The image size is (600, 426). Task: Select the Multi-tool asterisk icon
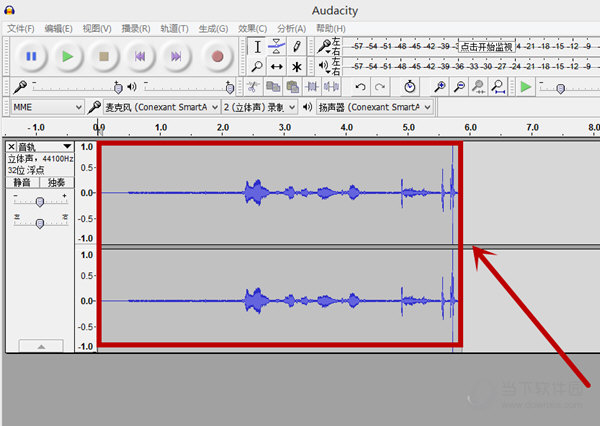tap(296, 67)
